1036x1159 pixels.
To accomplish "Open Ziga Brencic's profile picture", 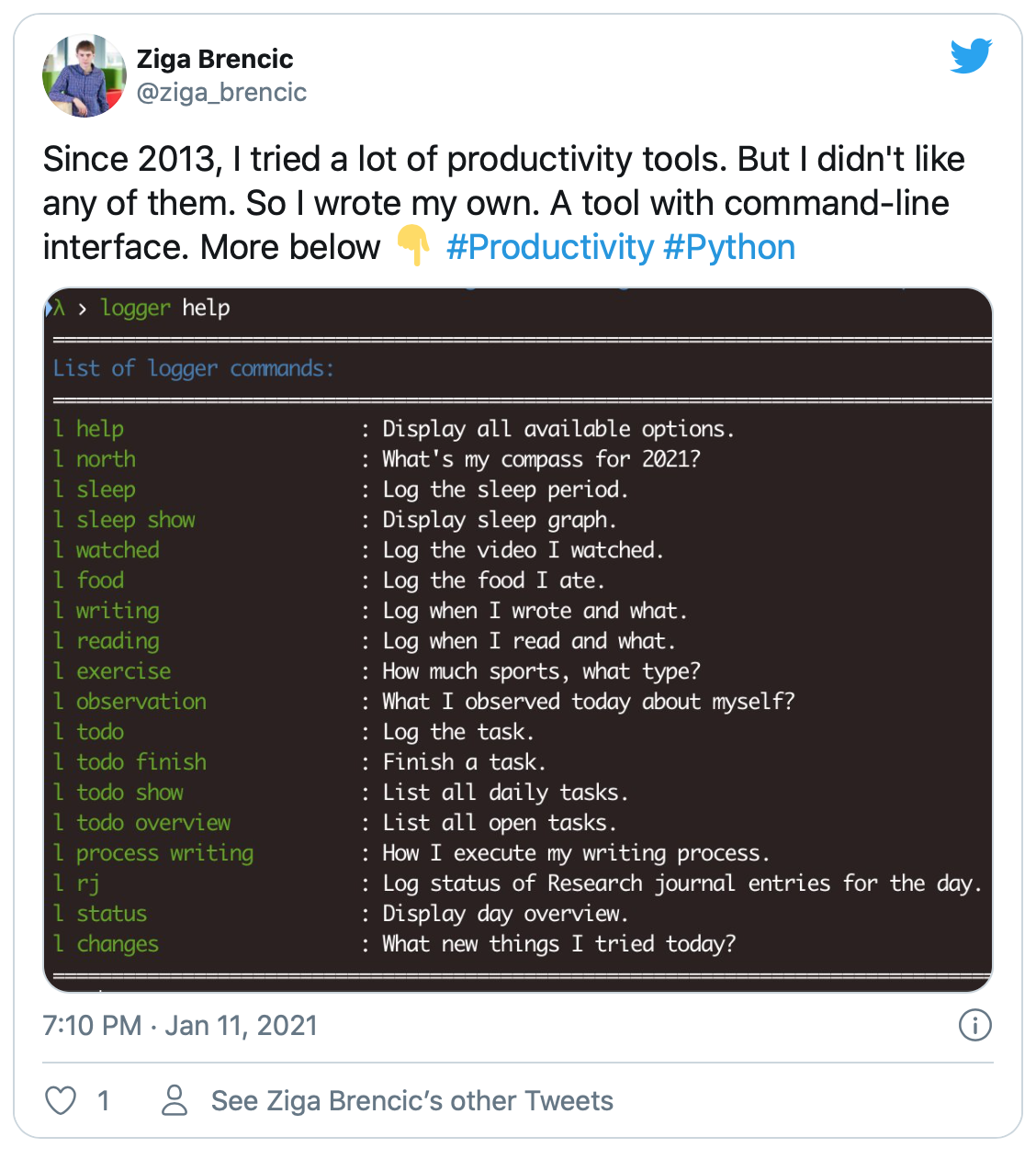I will point(84,76).
